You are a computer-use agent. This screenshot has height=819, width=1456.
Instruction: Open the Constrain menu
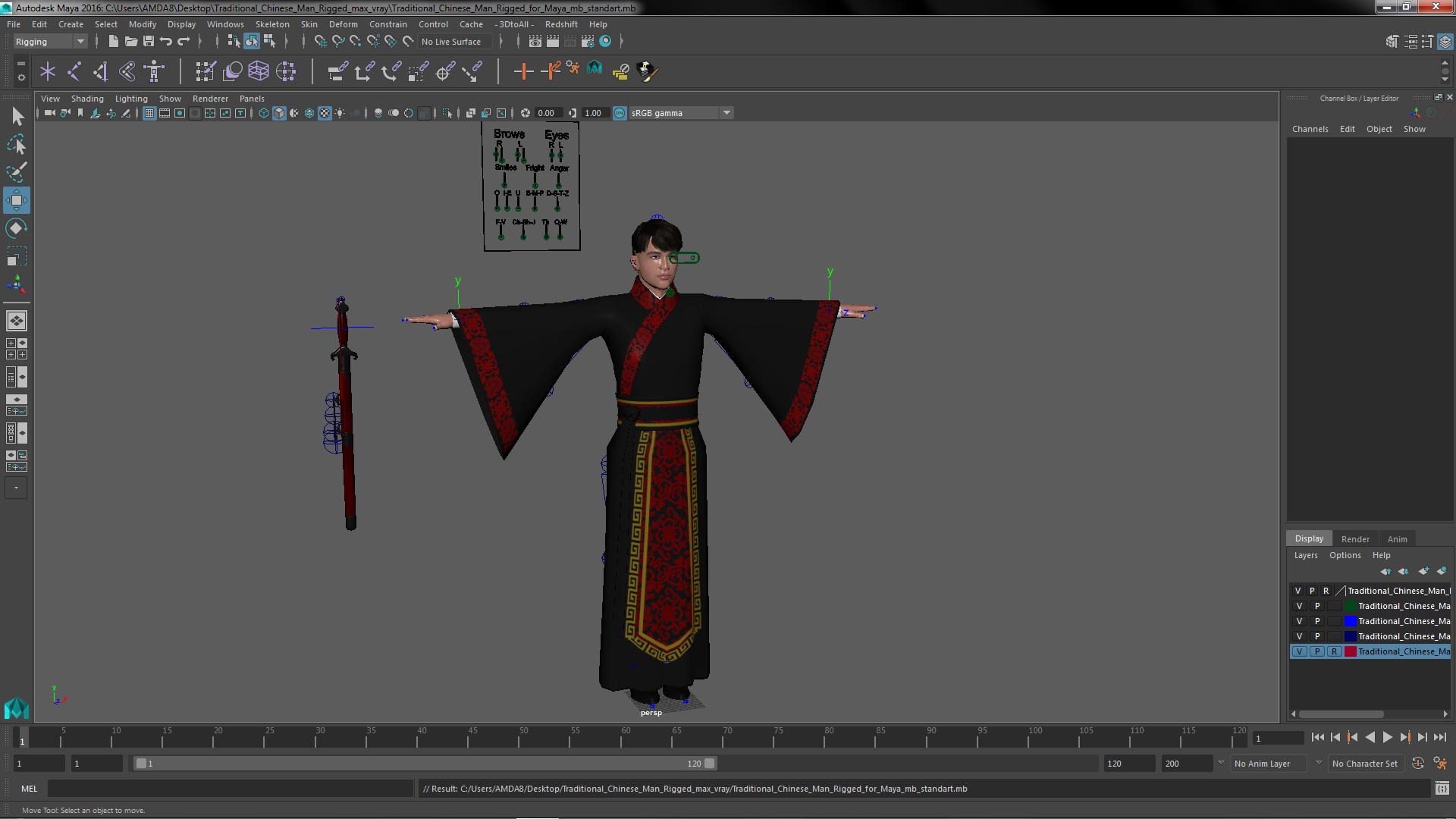[x=388, y=24]
